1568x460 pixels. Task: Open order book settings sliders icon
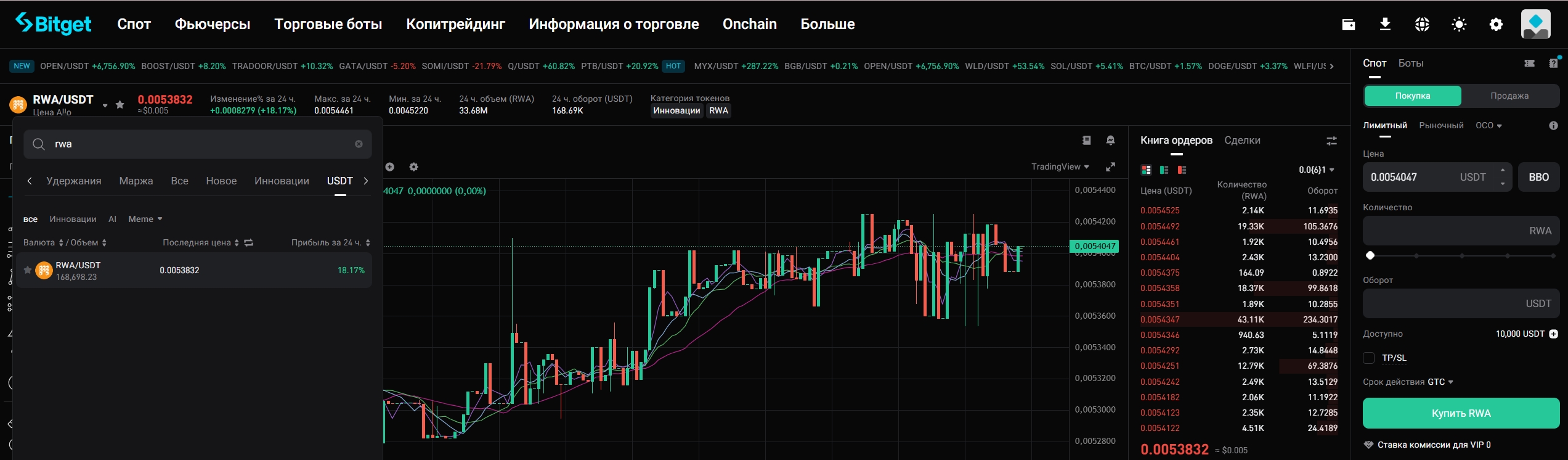click(x=1331, y=141)
